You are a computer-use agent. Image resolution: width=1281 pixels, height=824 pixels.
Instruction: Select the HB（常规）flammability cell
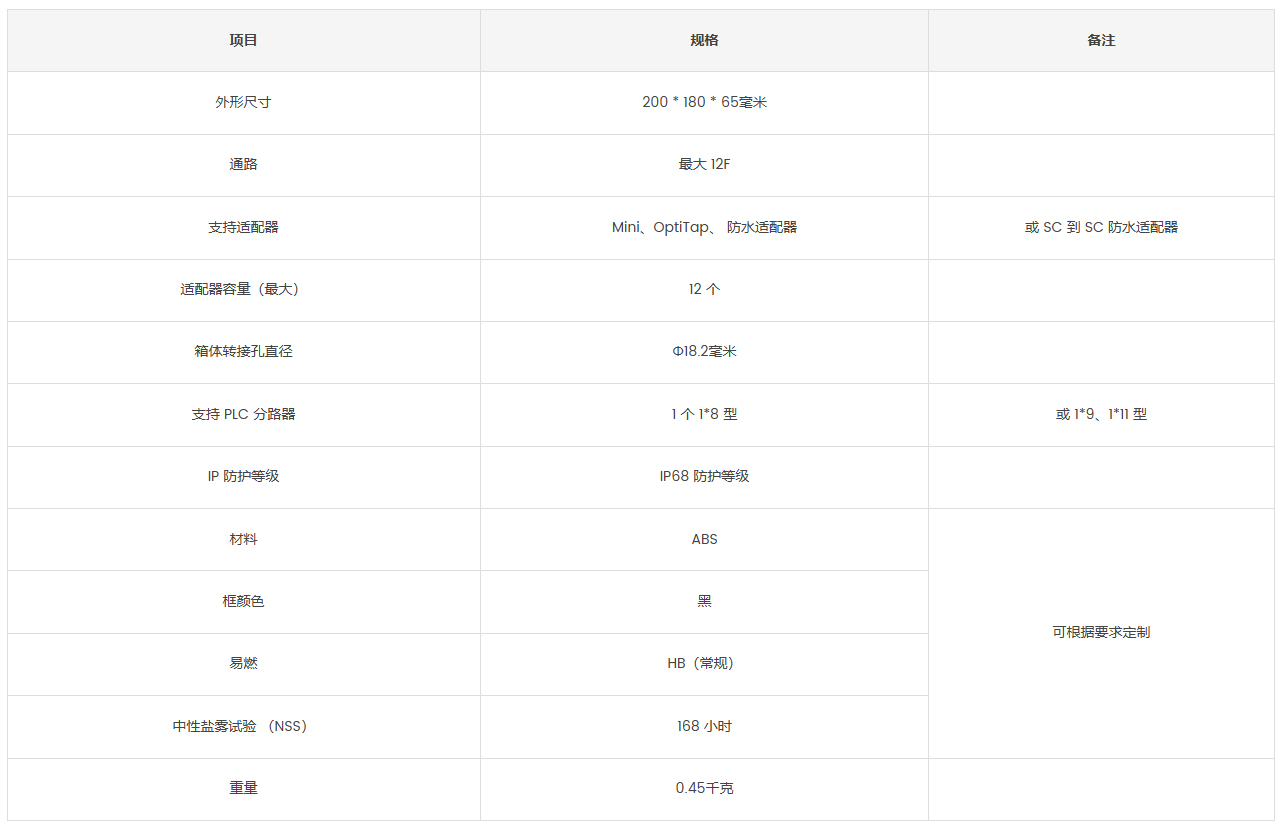click(x=704, y=664)
